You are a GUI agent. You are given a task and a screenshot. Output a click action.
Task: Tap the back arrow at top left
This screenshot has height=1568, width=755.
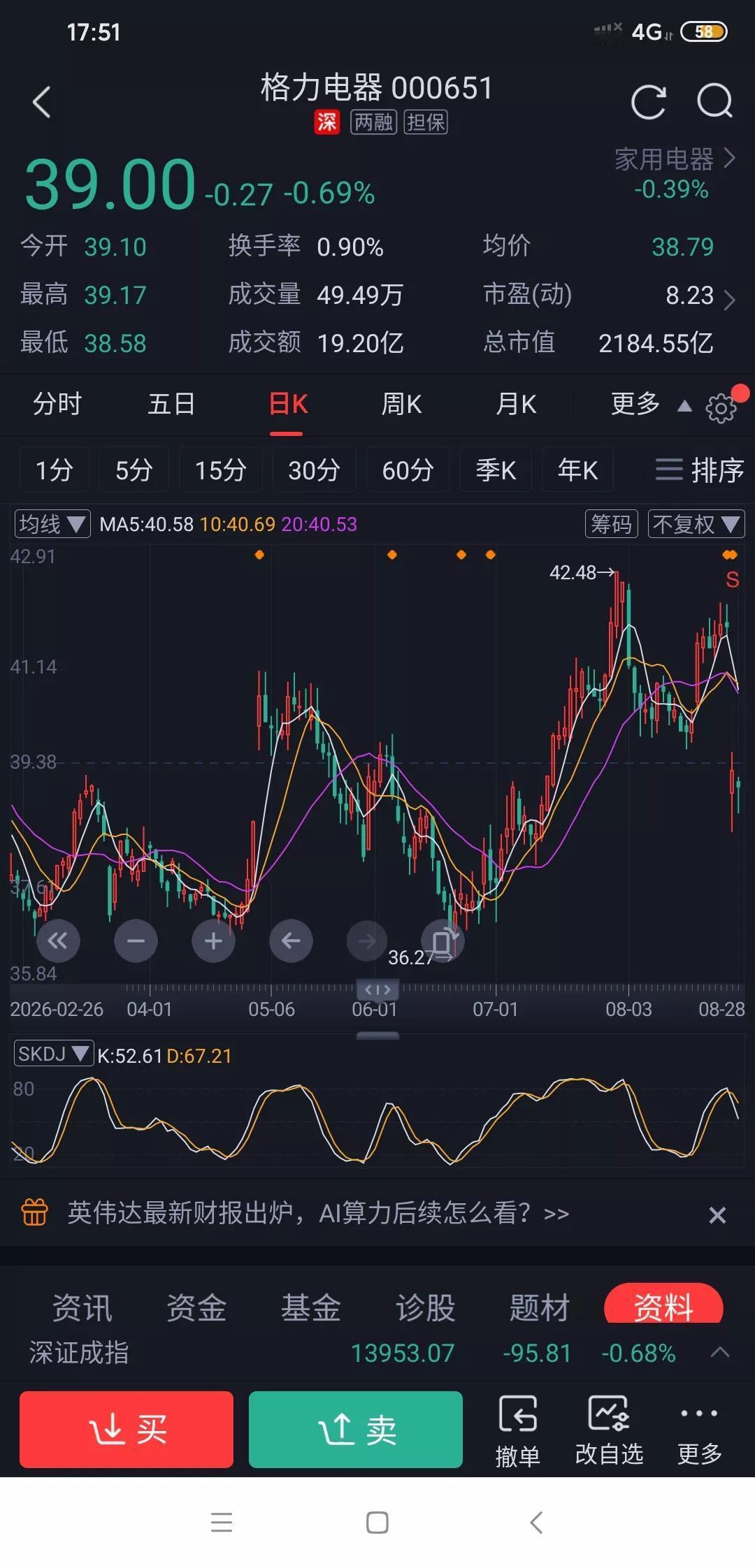(42, 102)
